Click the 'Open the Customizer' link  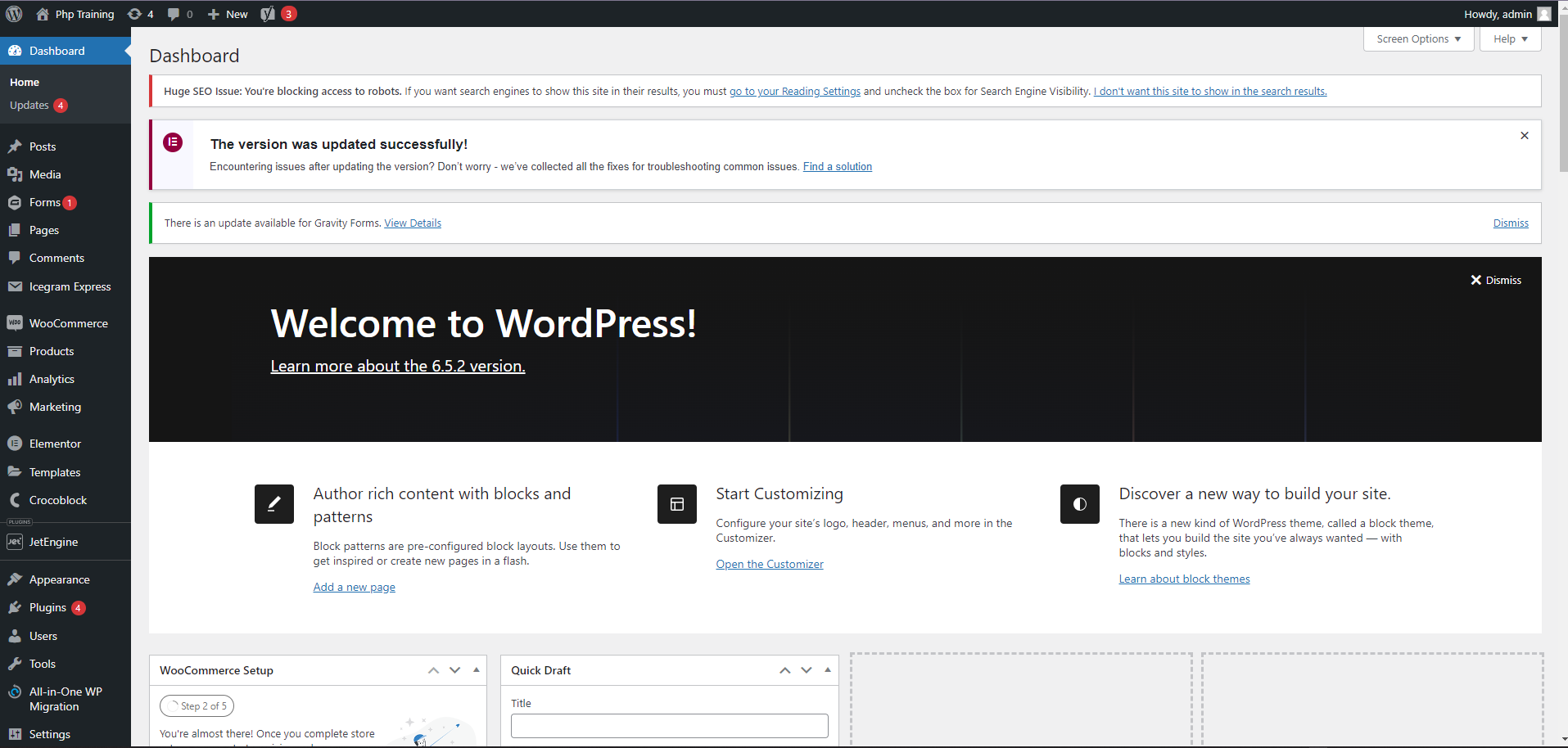click(770, 564)
